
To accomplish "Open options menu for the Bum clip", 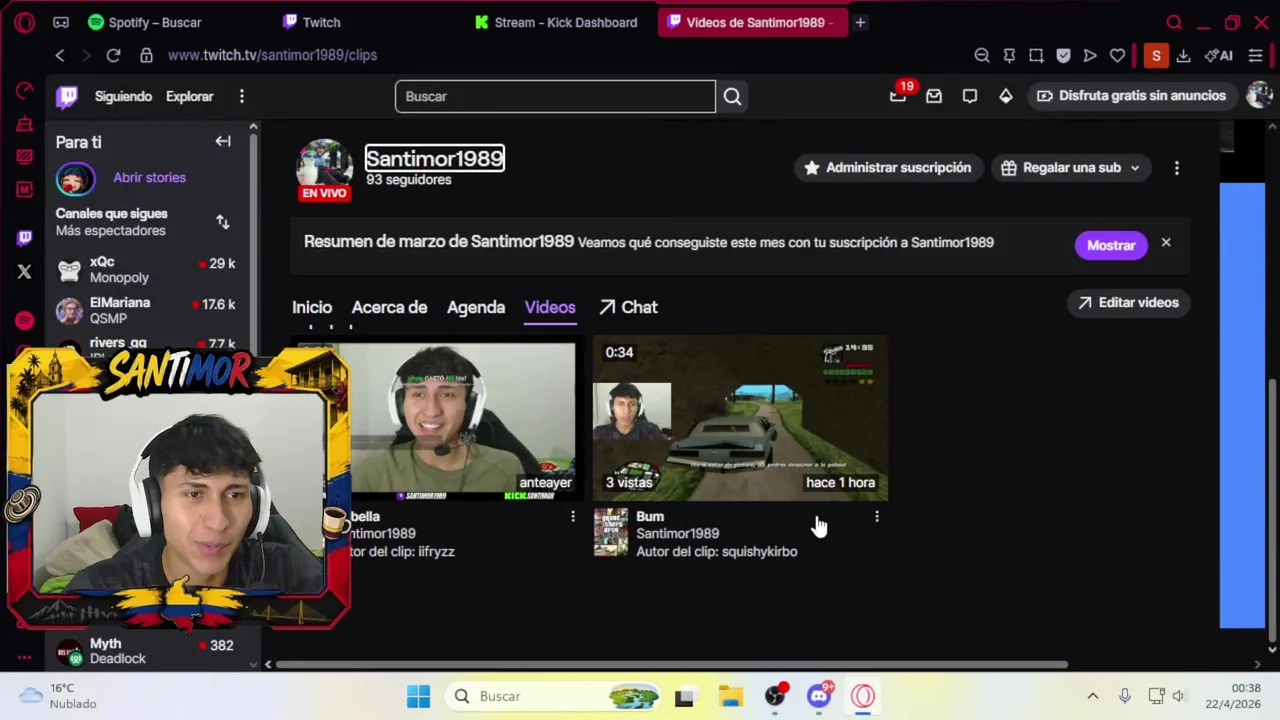I will tap(877, 517).
